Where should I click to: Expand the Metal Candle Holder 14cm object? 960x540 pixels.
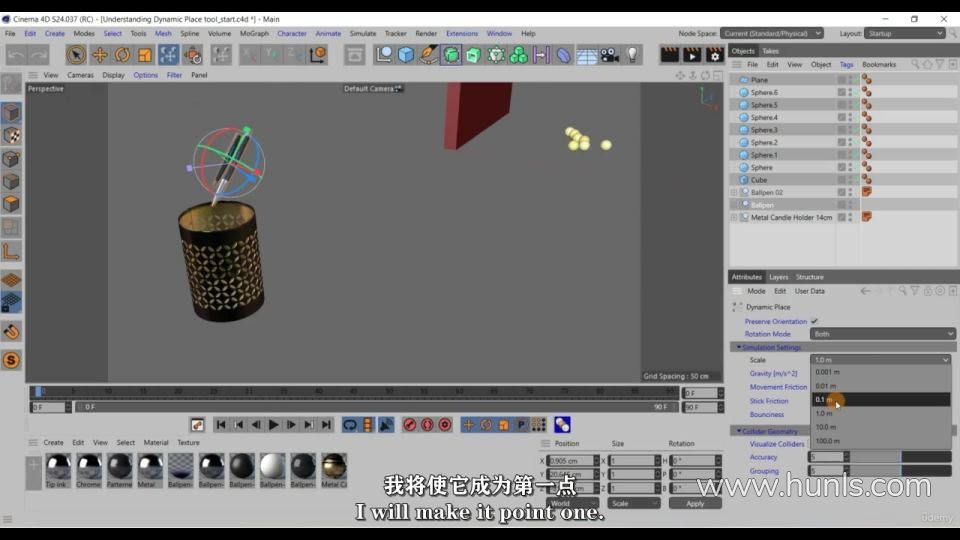(734, 217)
